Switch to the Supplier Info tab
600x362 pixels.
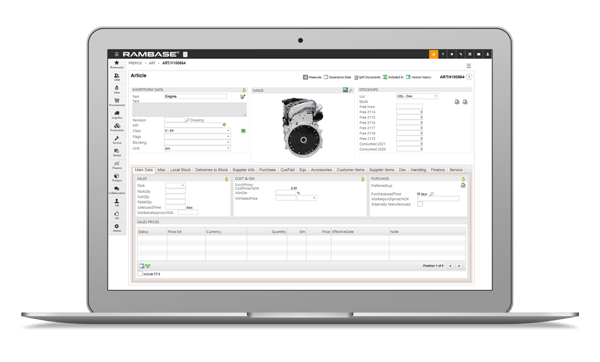243,170
